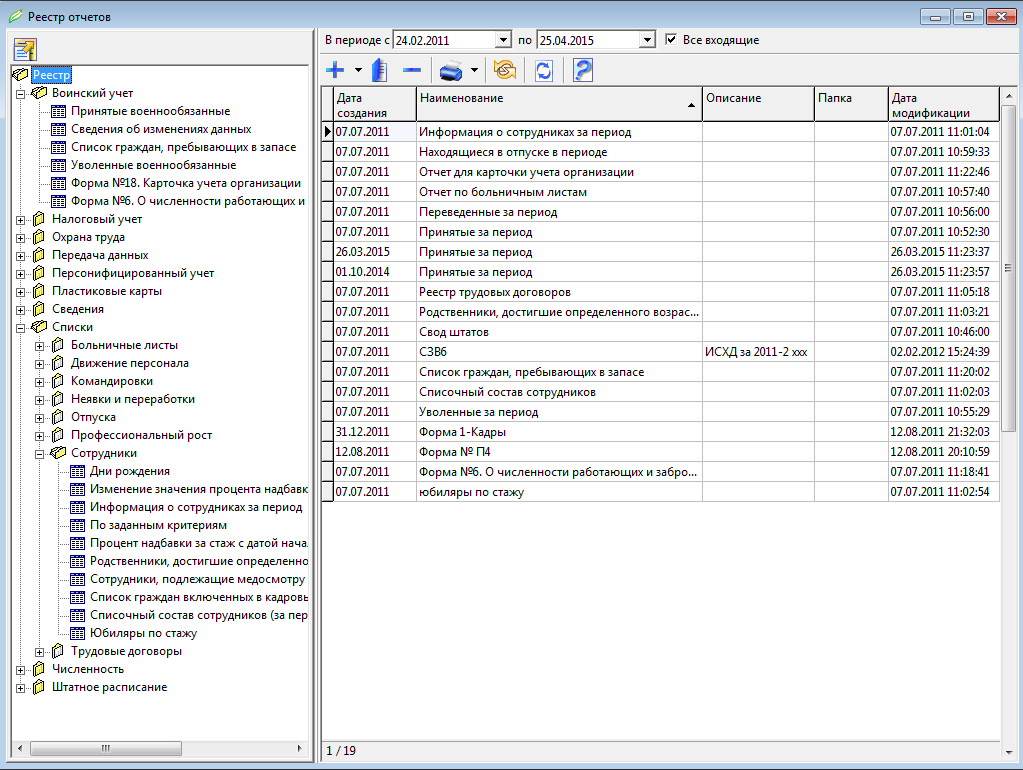The height and width of the screenshot is (770, 1023).
Task: Sort by 'Дата создания' column header
Action: point(375,104)
